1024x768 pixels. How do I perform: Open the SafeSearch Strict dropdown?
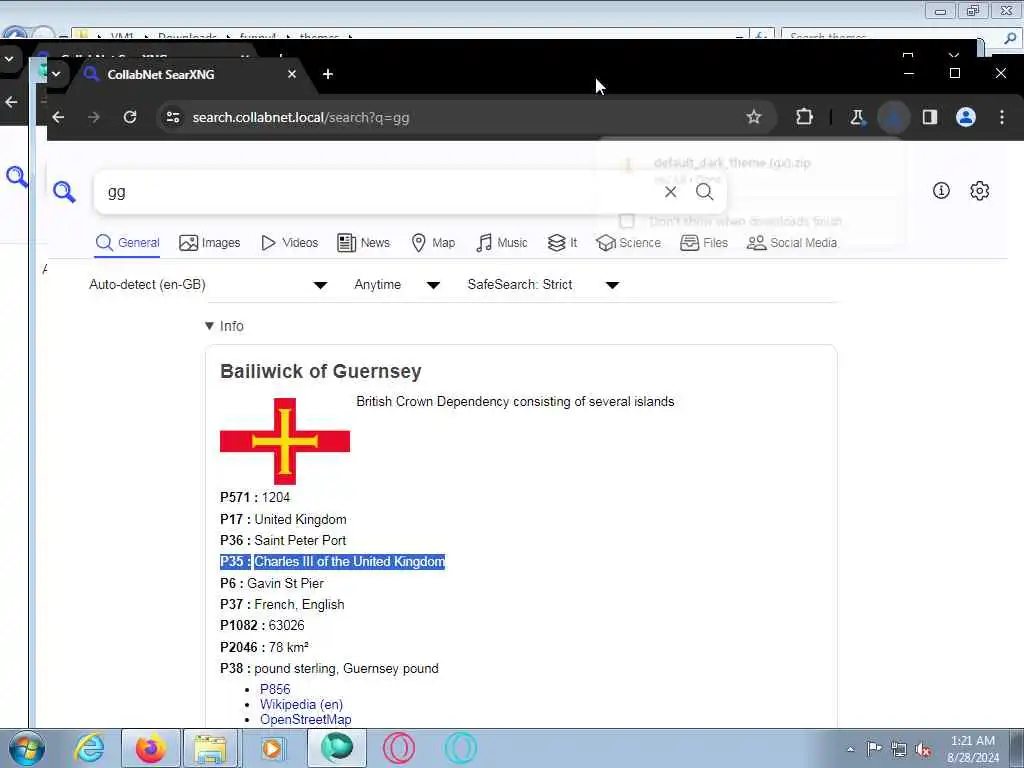(x=543, y=285)
